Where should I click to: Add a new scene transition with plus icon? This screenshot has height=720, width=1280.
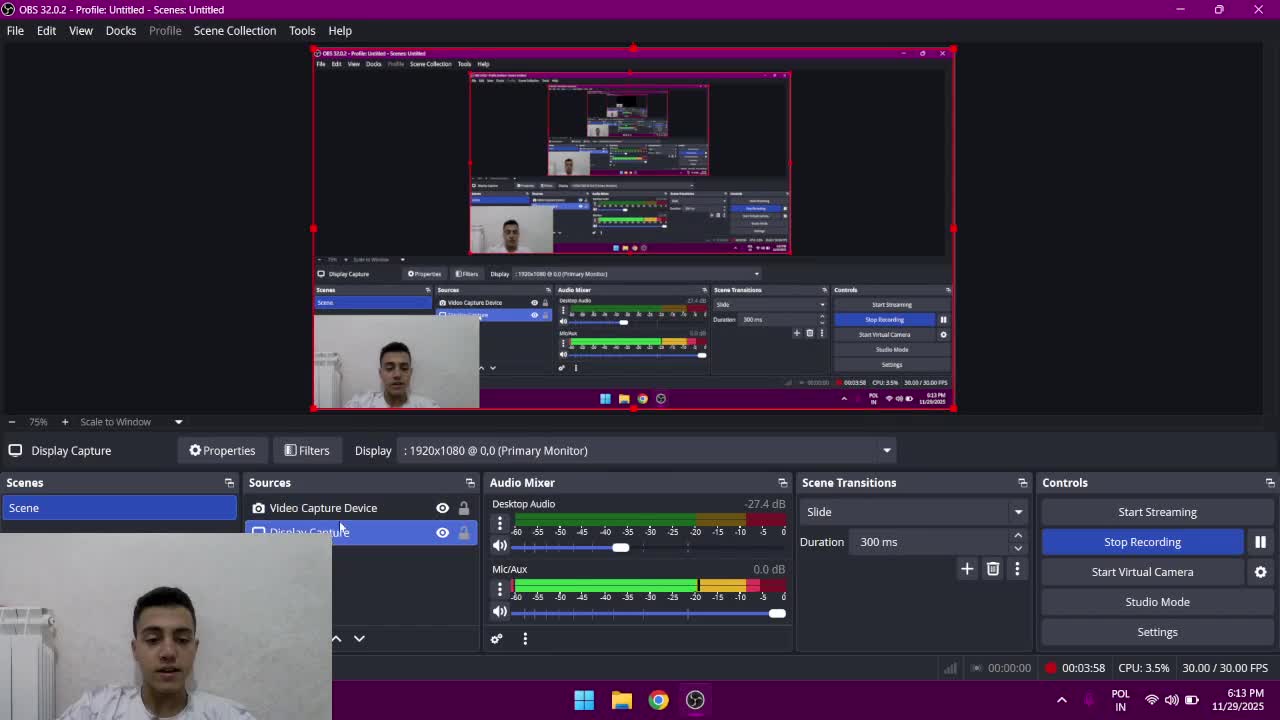pyautogui.click(x=966, y=569)
